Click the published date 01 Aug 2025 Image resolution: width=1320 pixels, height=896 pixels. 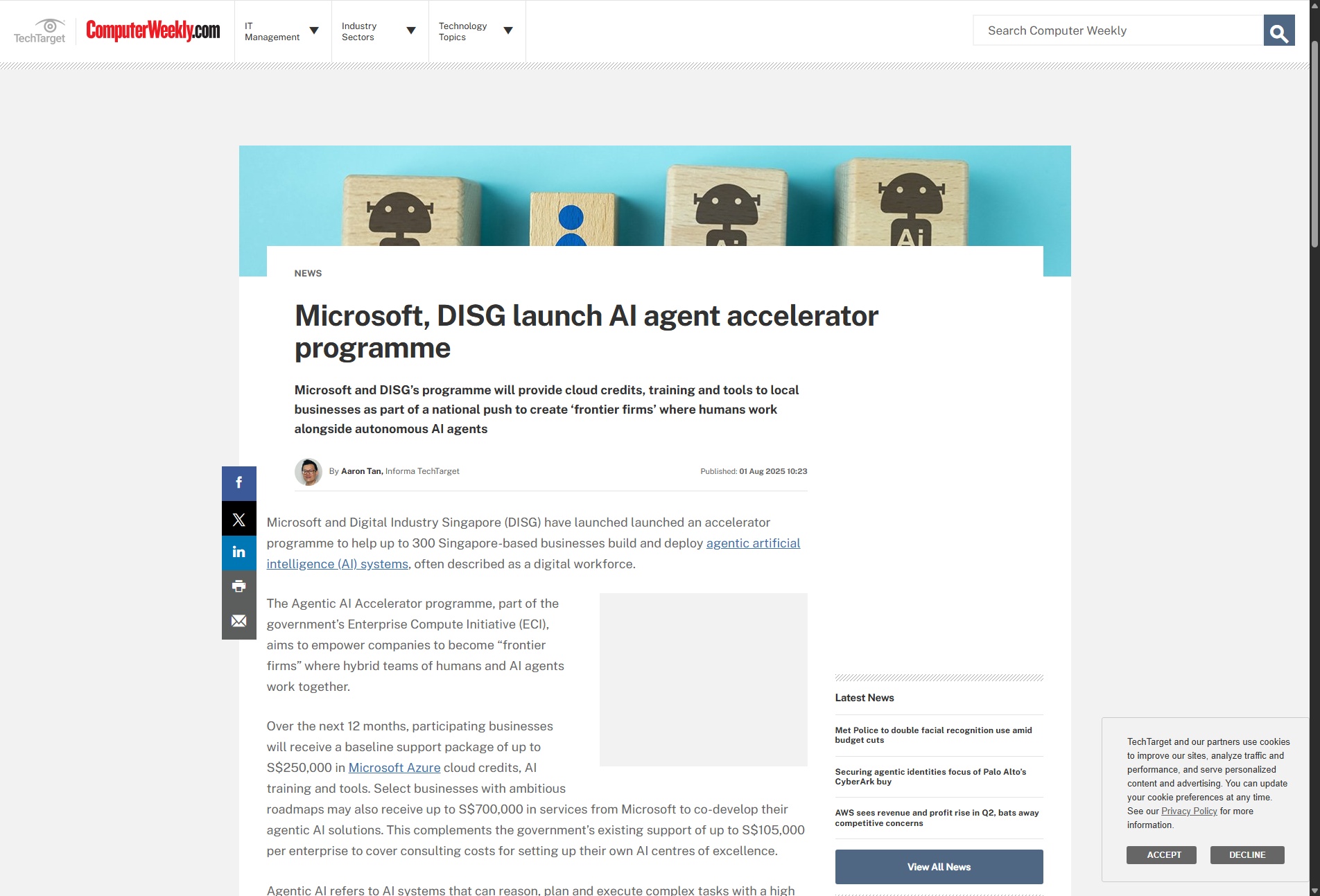[763, 471]
